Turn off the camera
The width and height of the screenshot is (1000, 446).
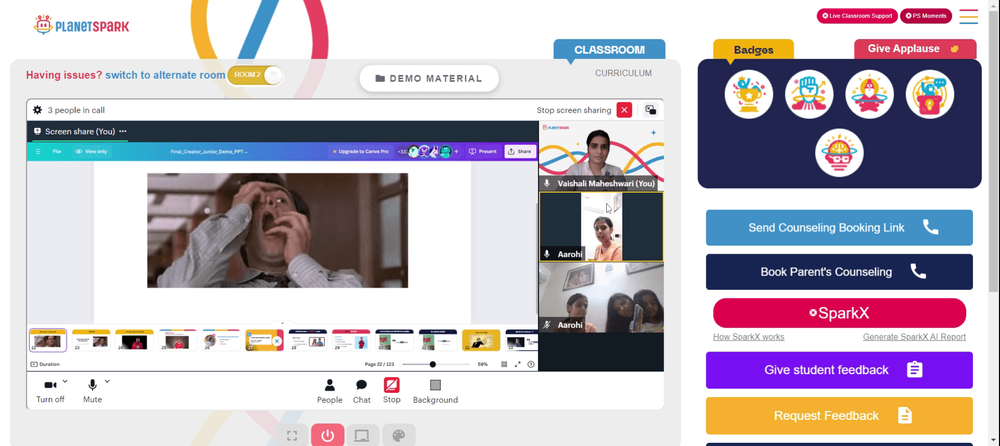[50, 390]
